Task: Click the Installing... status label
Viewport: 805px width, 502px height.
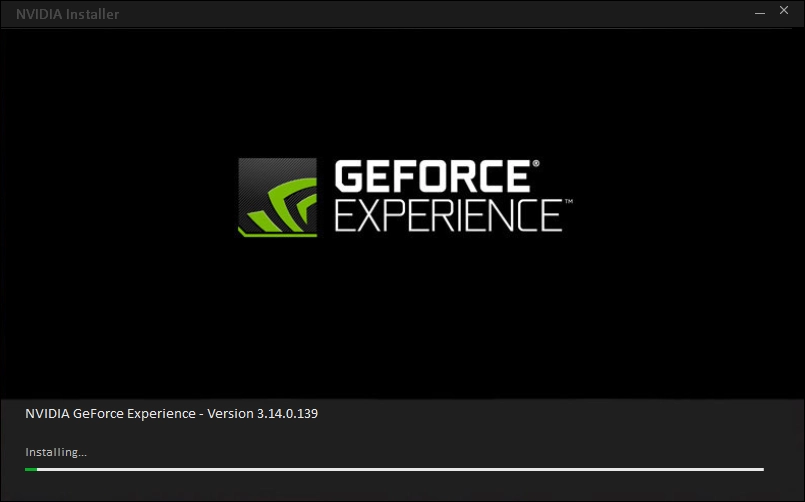Action: click(x=56, y=452)
